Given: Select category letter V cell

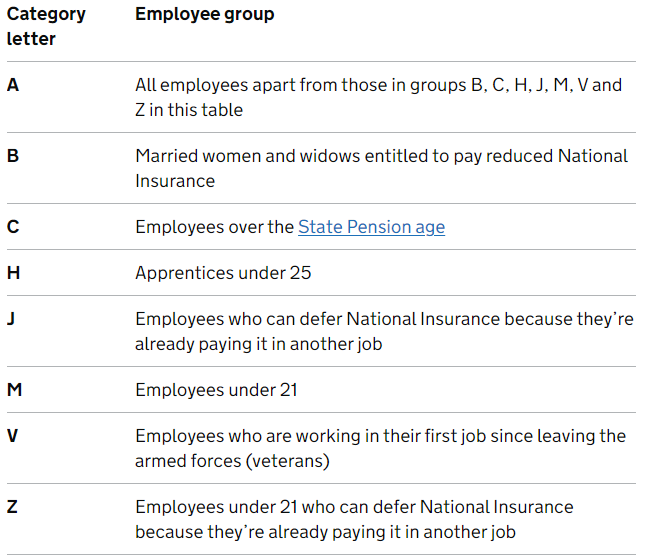Looking at the screenshot, I should click(x=12, y=436).
